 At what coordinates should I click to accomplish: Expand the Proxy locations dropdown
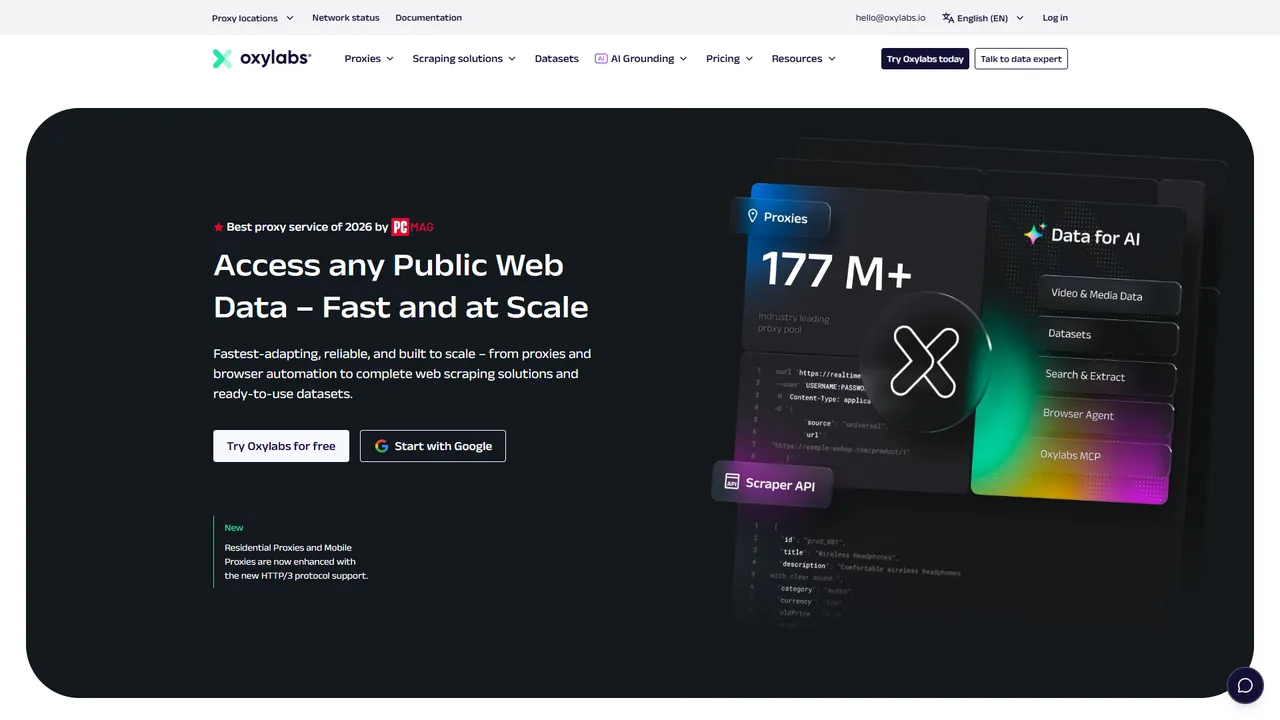pos(253,18)
